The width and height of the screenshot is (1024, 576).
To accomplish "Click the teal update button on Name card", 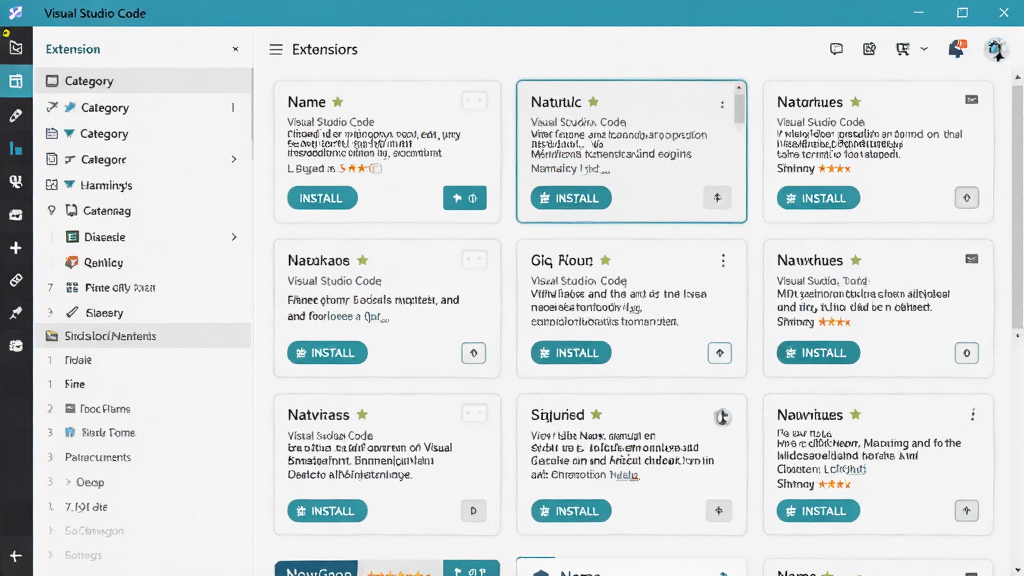I will 464,198.
